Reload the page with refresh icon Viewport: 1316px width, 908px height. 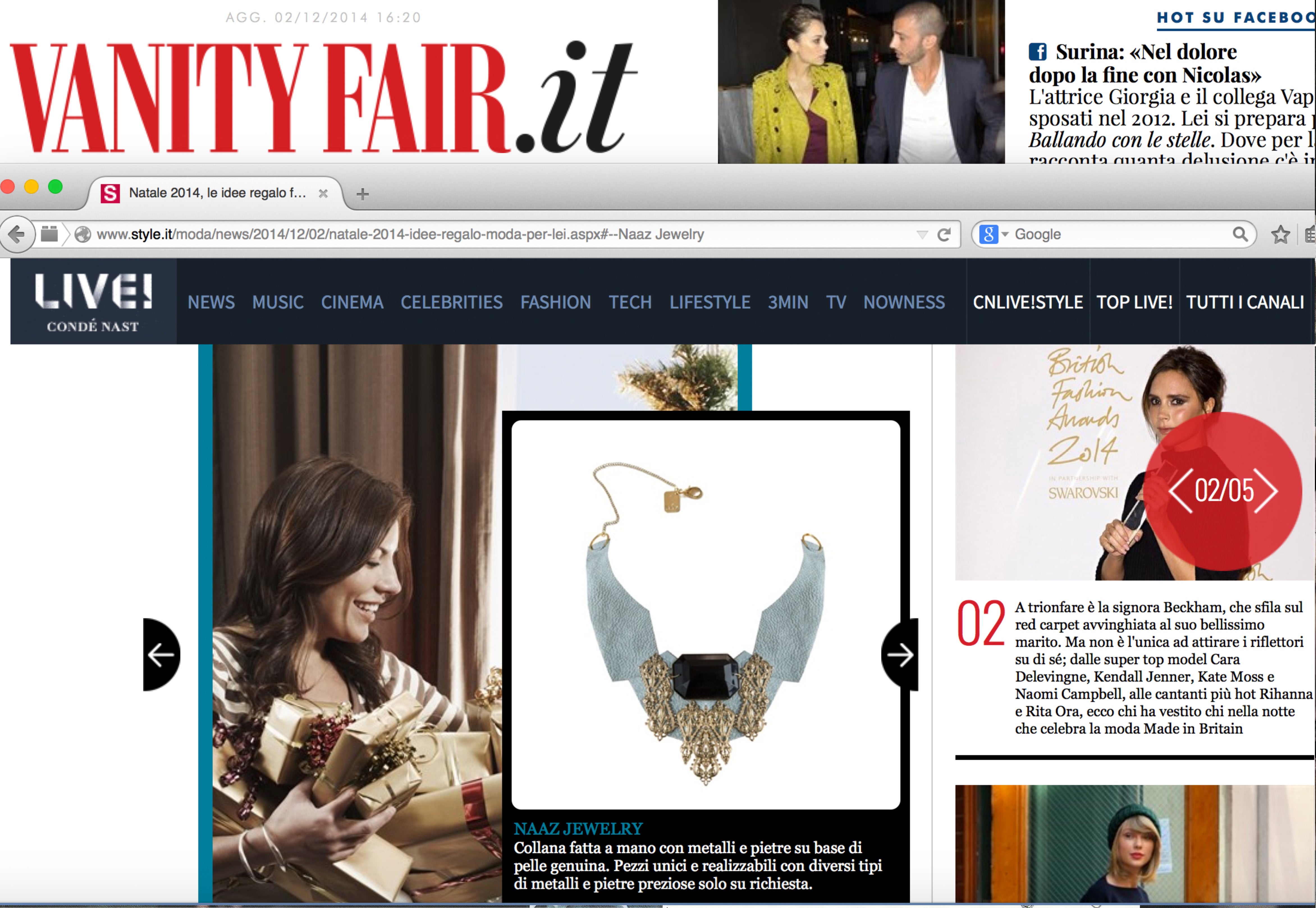pos(944,234)
